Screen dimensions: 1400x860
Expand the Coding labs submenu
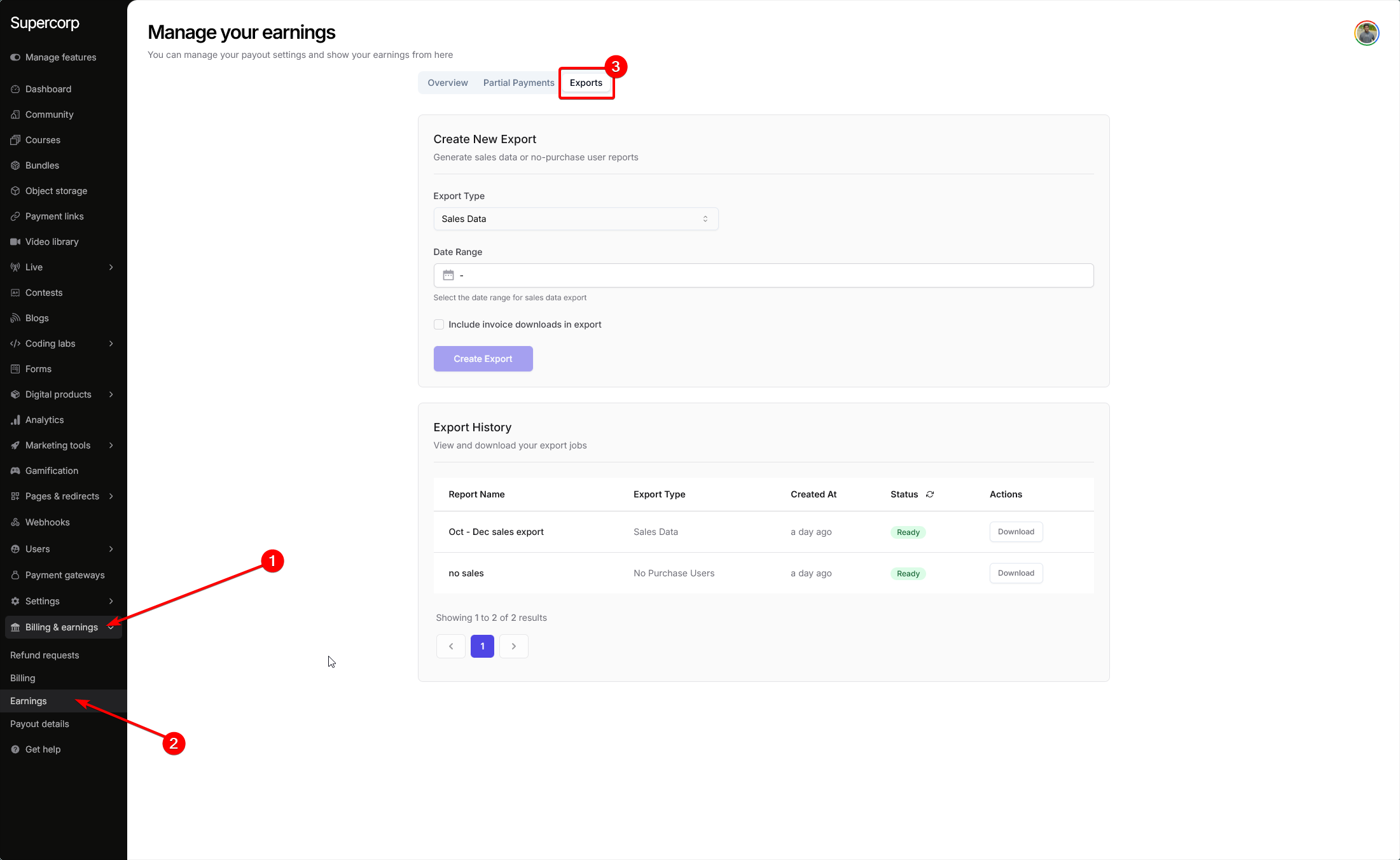111,343
